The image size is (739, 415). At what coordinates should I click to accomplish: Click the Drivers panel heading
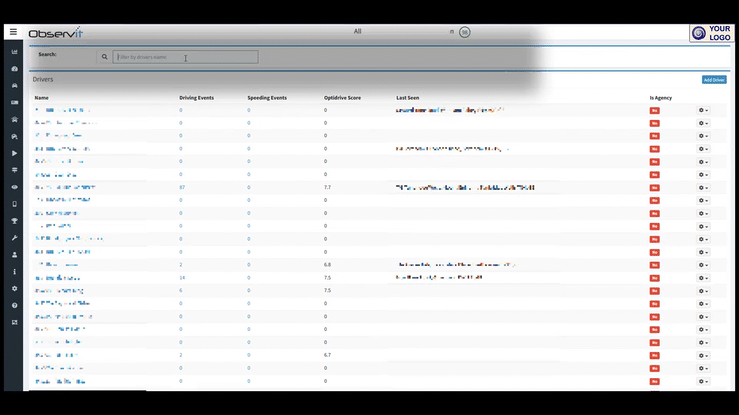coord(43,79)
